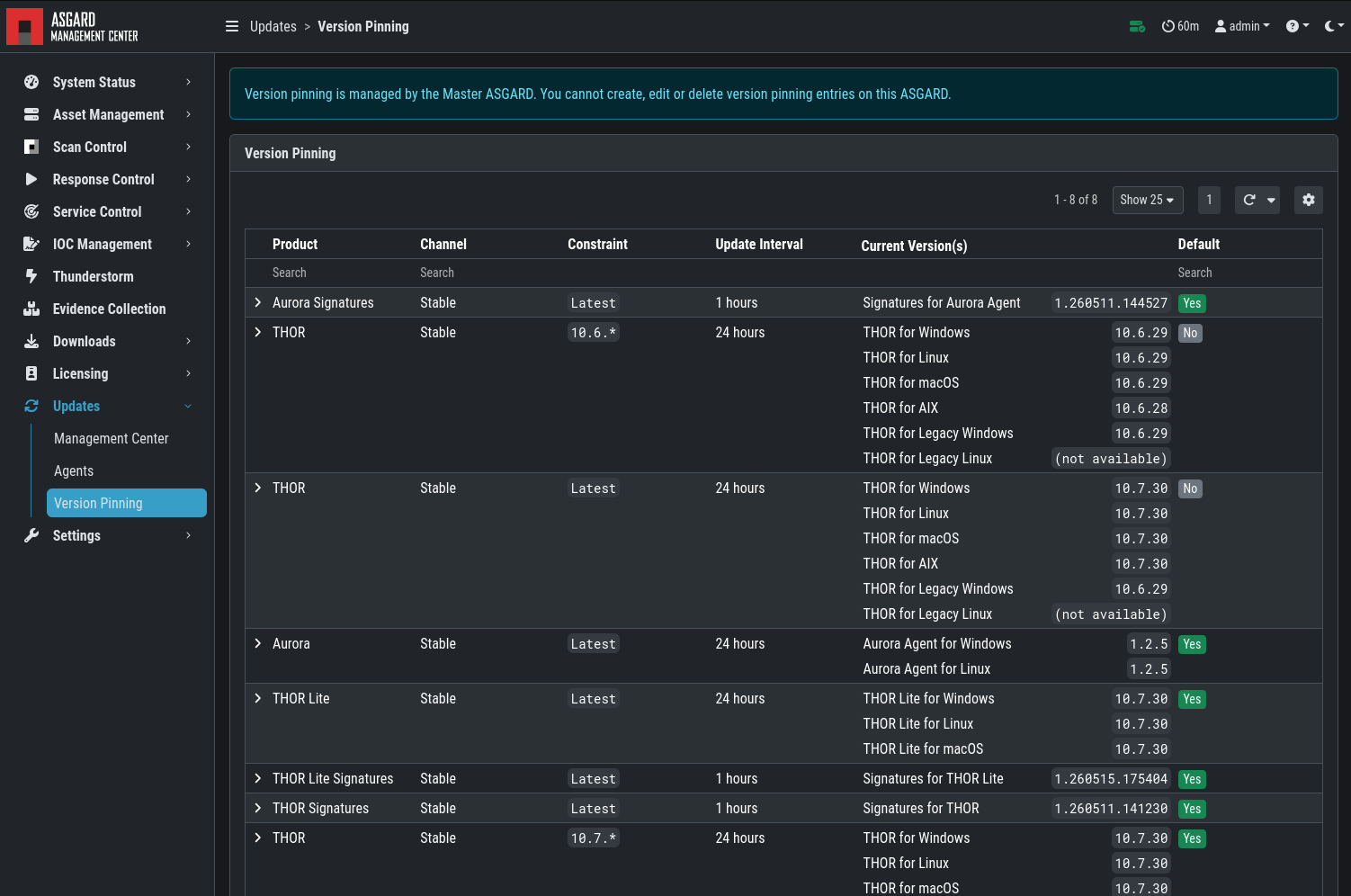
Task: Click the Evidence Collection boxes icon
Action: pyautogui.click(x=31, y=309)
